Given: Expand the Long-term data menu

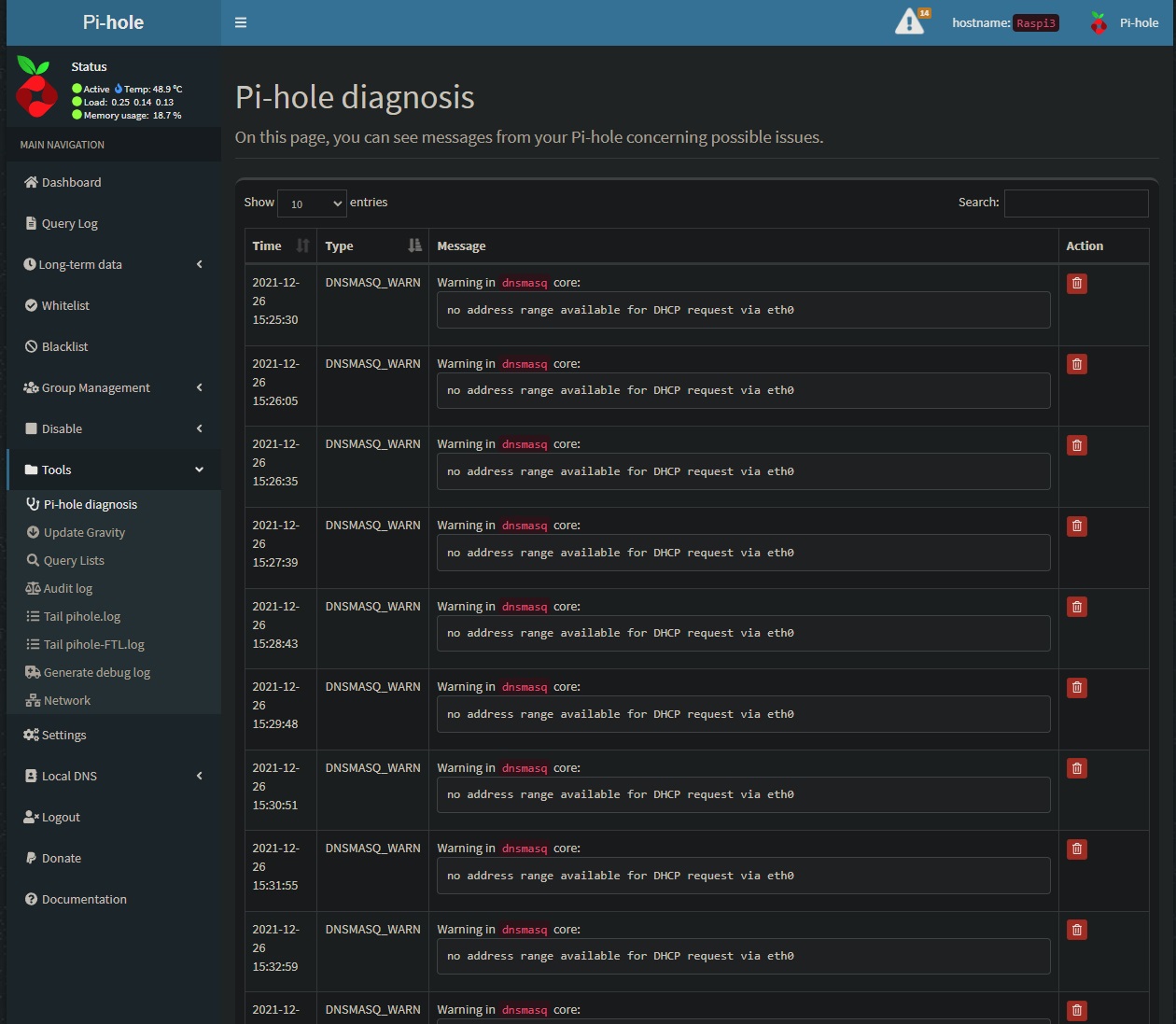Looking at the screenshot, I should pos(114,264).
